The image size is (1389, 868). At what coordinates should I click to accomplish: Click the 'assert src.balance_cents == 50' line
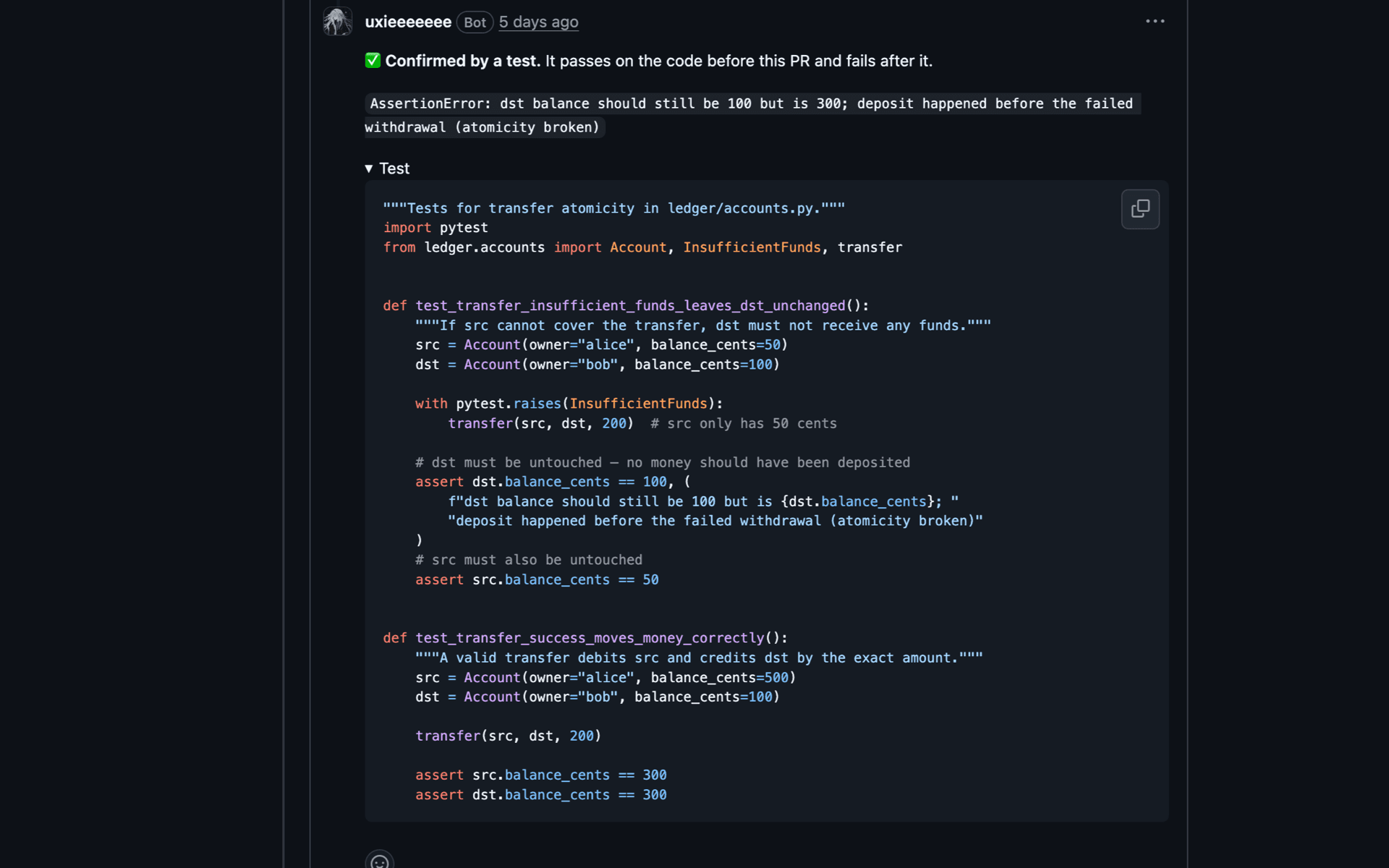(x=537, y=579)
